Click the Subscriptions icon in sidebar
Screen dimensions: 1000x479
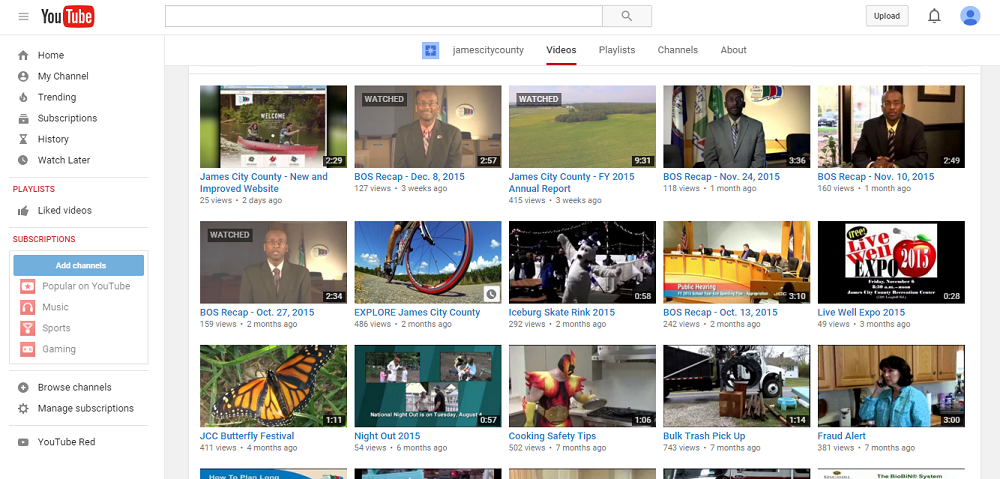coord(24,119)
